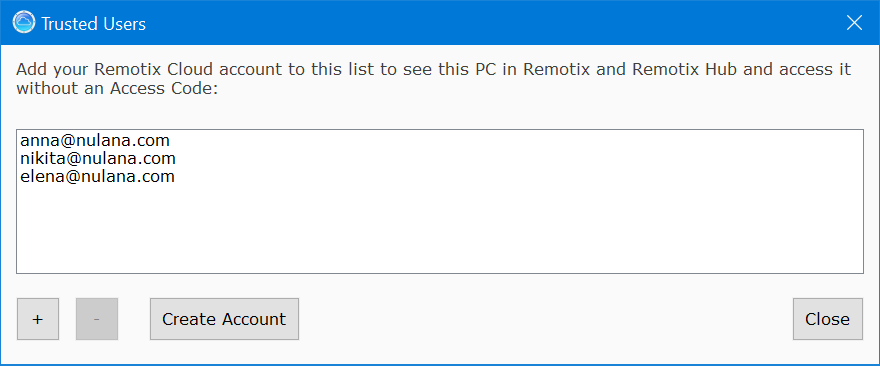
Task: Add a trusted user with plus button
Action: coord(38,319)
